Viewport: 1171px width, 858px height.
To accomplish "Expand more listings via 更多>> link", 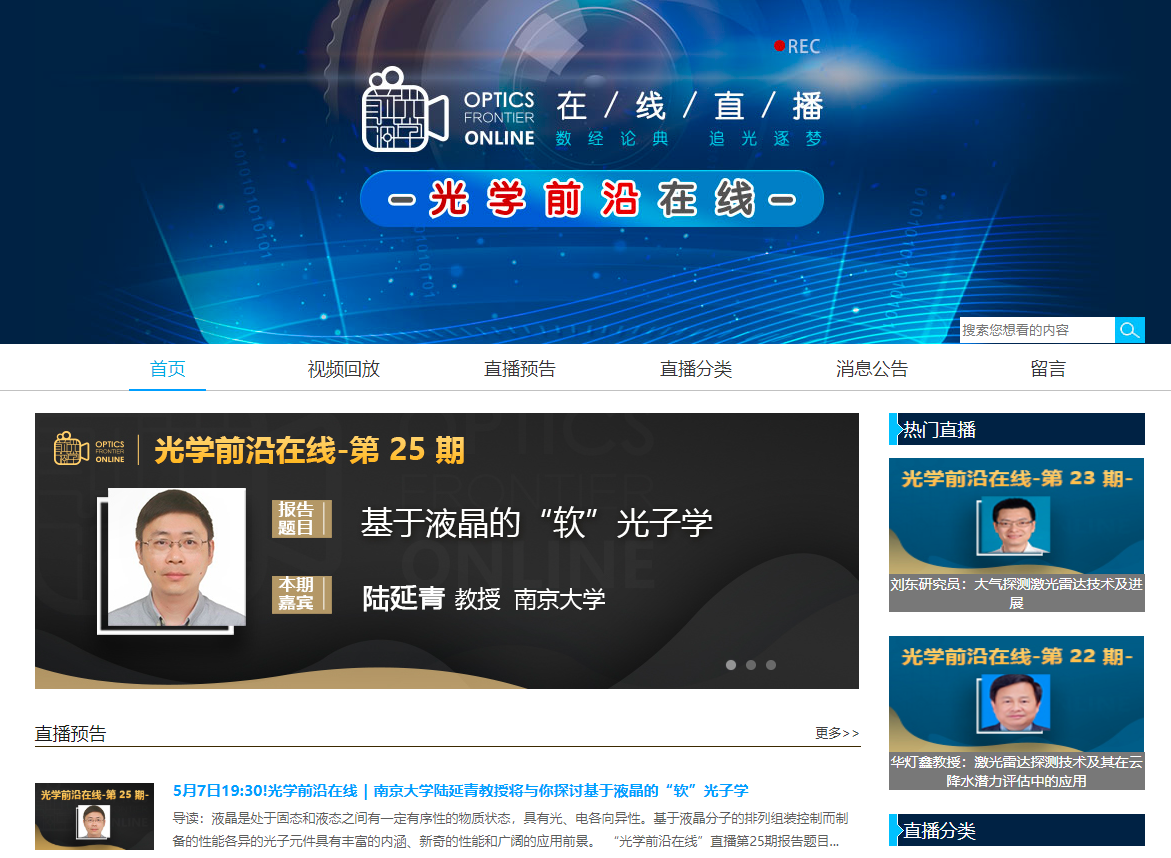I will 837,733.
